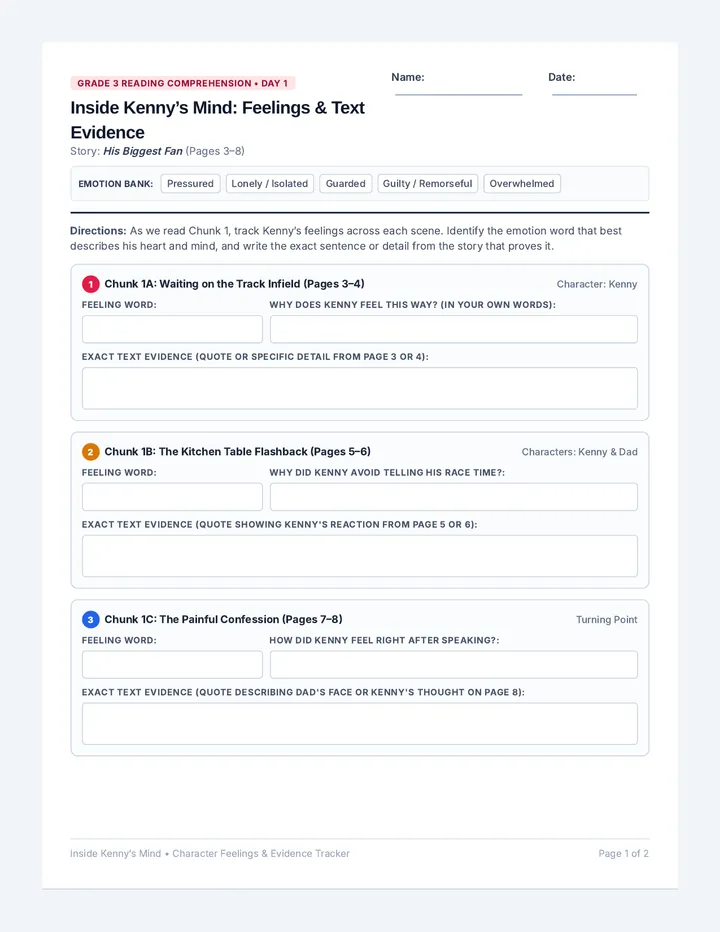This screenshot has width=720, height=932.
Task: Click Chunk 1A Feeling Word box
Action: (x=172, y=329)
